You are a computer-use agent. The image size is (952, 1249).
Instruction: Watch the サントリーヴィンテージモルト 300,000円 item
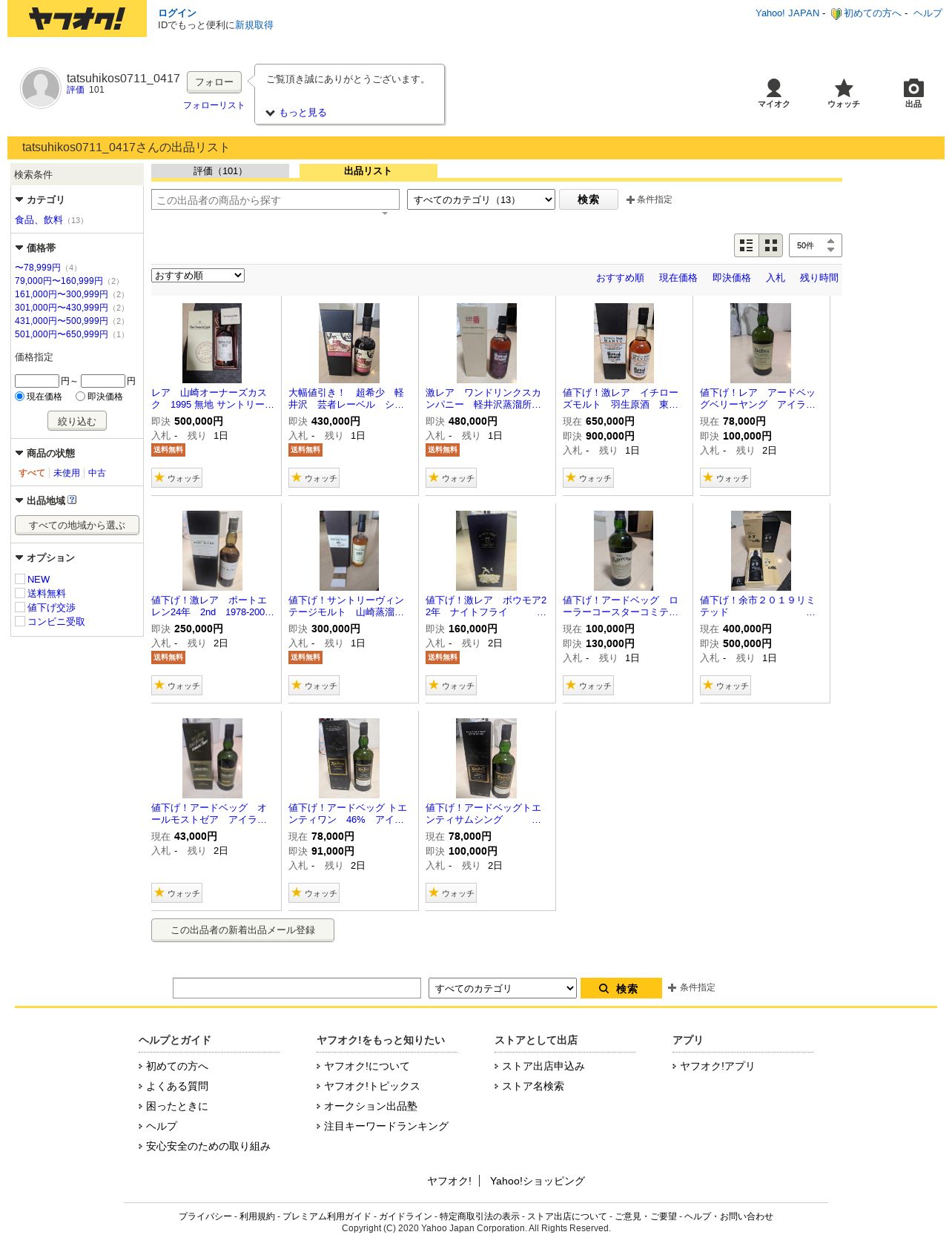(x=314, y=686)
